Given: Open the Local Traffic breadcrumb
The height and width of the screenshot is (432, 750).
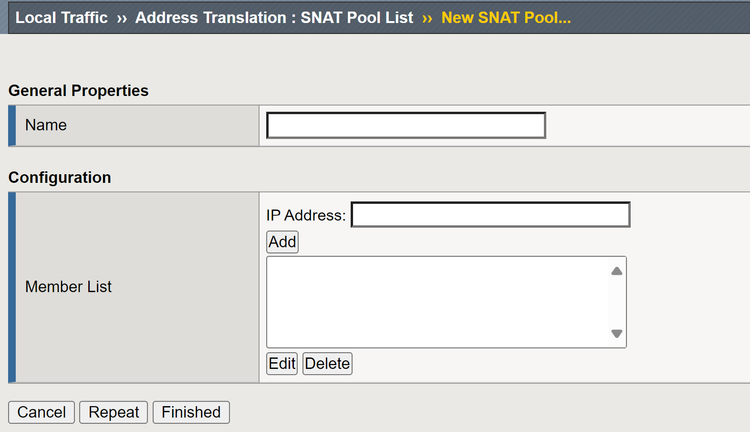Looking at the screenshot, I should click(60, 18).
